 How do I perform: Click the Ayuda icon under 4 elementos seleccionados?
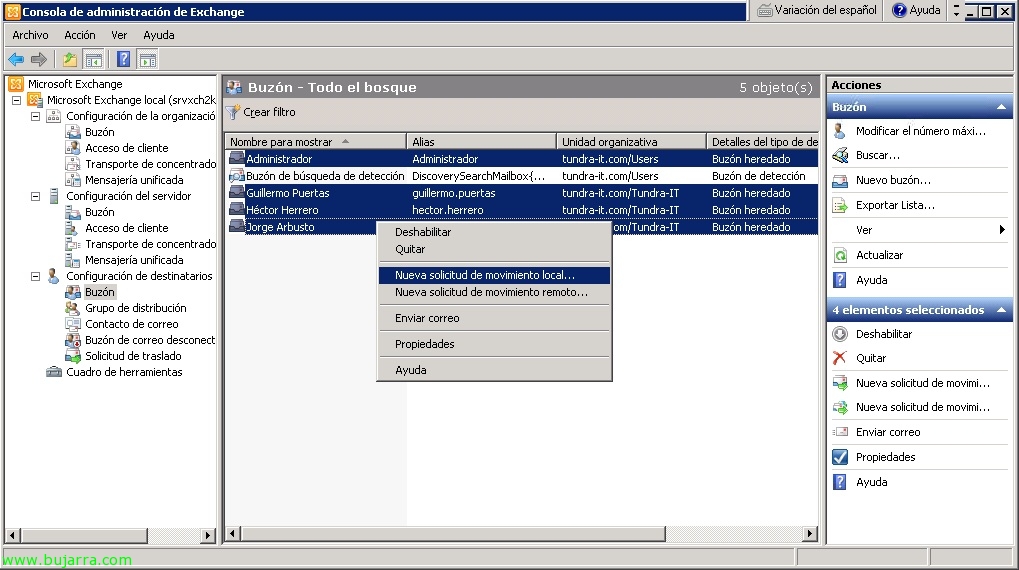click(x=840, y=482)
